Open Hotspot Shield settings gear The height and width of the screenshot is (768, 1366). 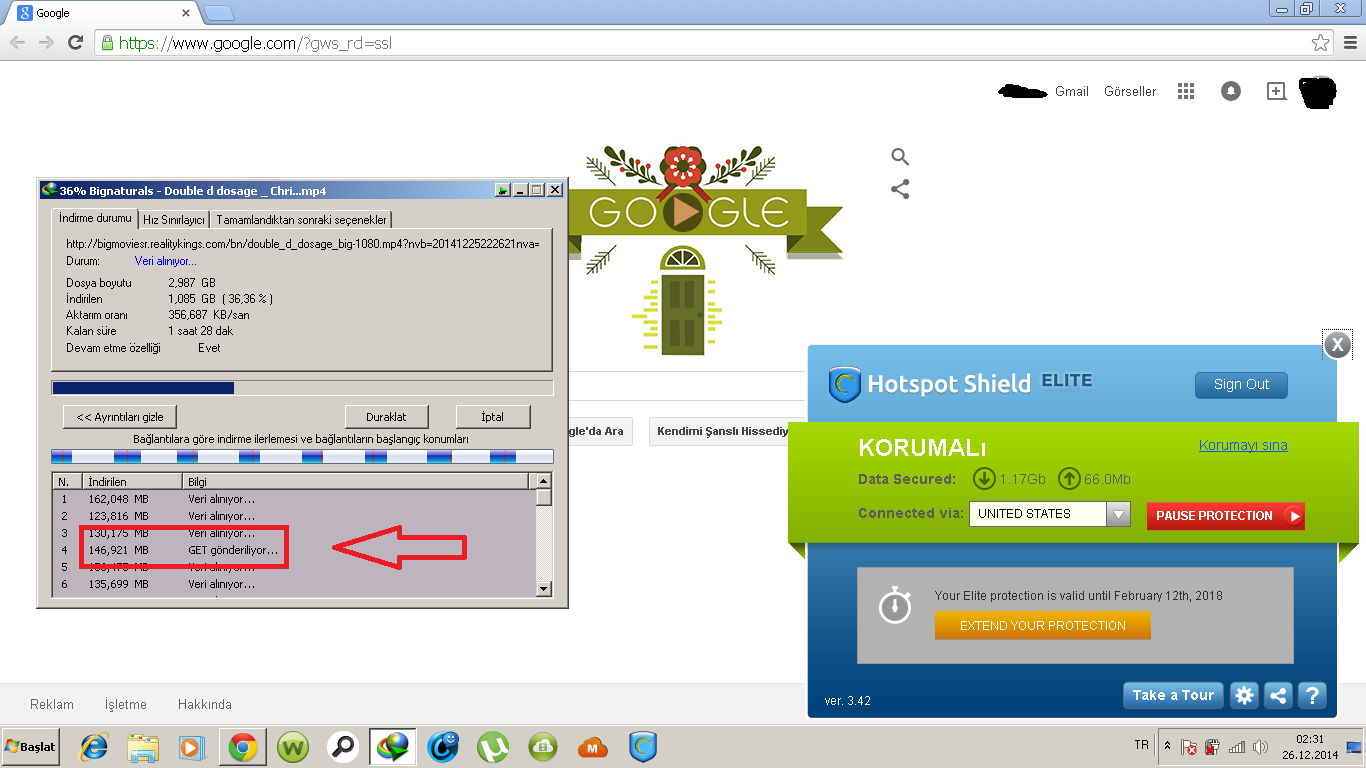click(x=1244, y=696)
